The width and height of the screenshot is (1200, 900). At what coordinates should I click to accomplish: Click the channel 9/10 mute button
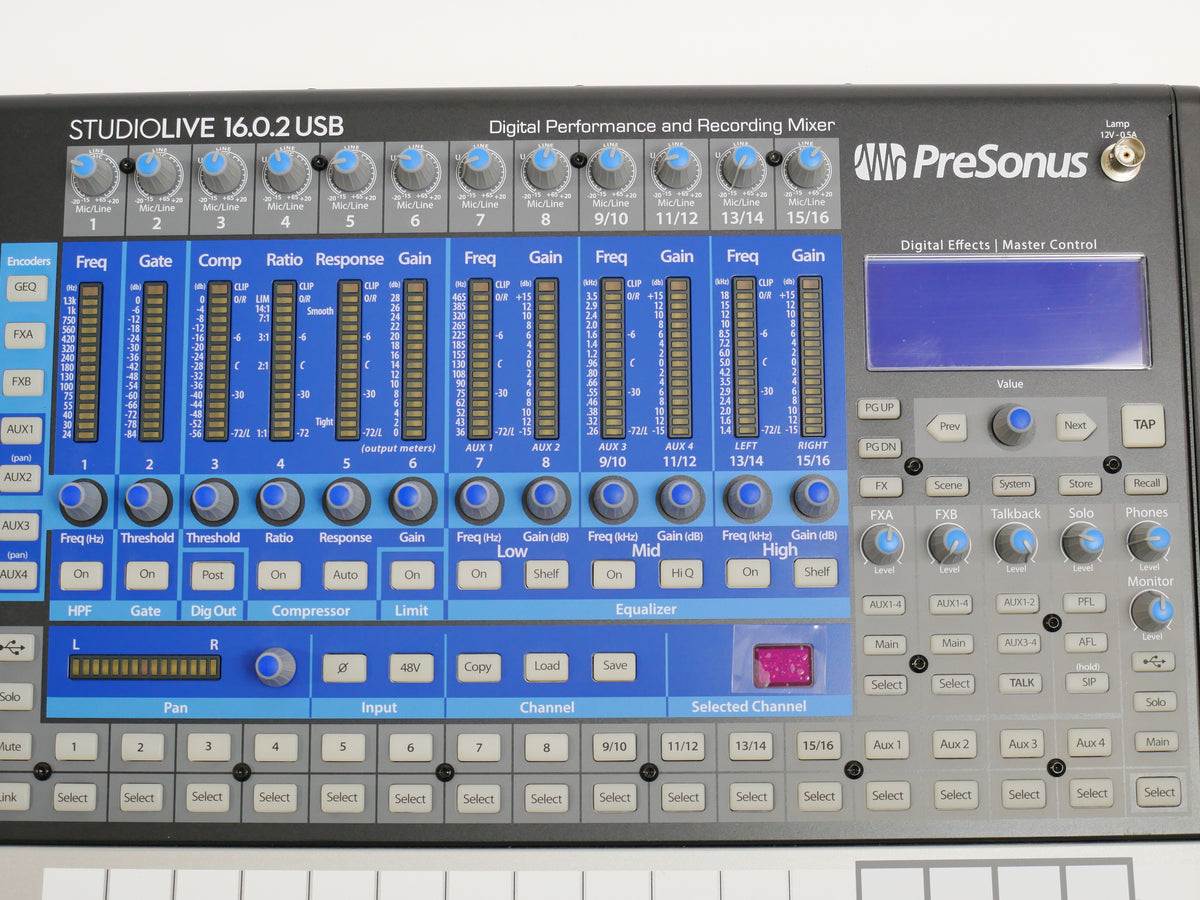click(x=615, y=746)
